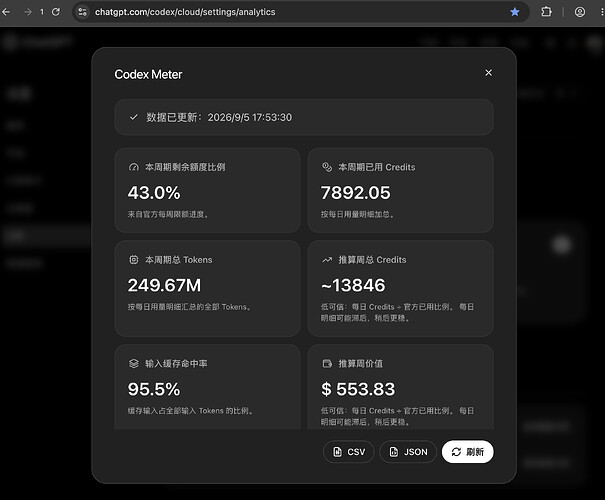Click the data updated timestamp banner

pos(304,117)
